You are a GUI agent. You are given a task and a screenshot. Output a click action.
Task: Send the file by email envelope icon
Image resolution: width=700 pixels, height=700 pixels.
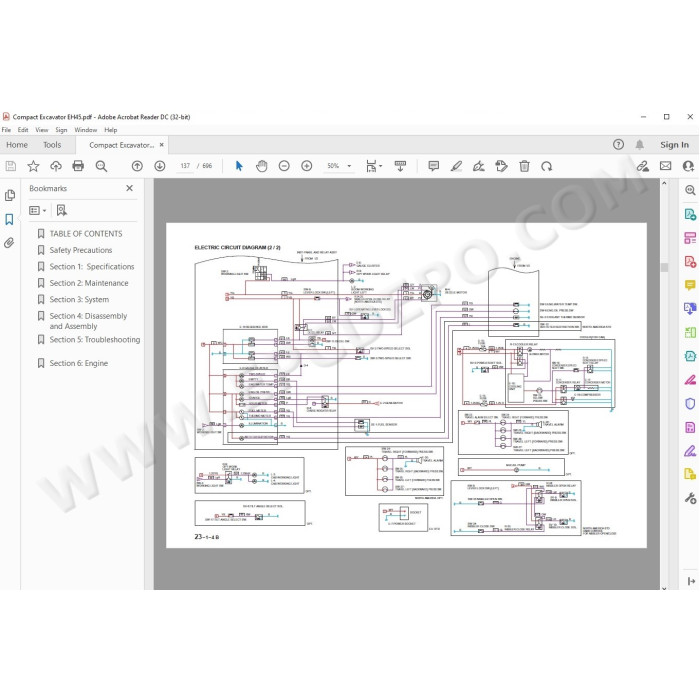coord(666,166)
